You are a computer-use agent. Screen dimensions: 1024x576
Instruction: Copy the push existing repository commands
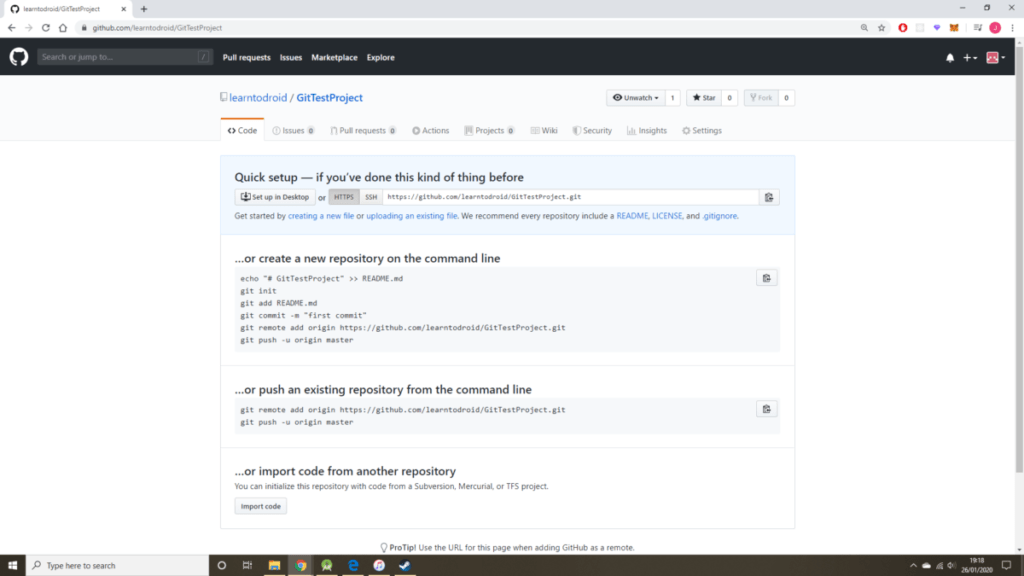click(x=766, y=409)
